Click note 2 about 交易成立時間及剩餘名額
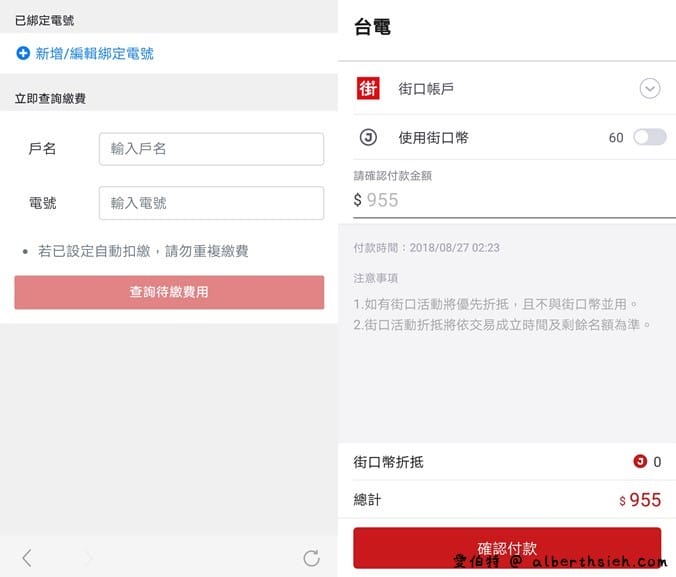 tap(502, 325)
